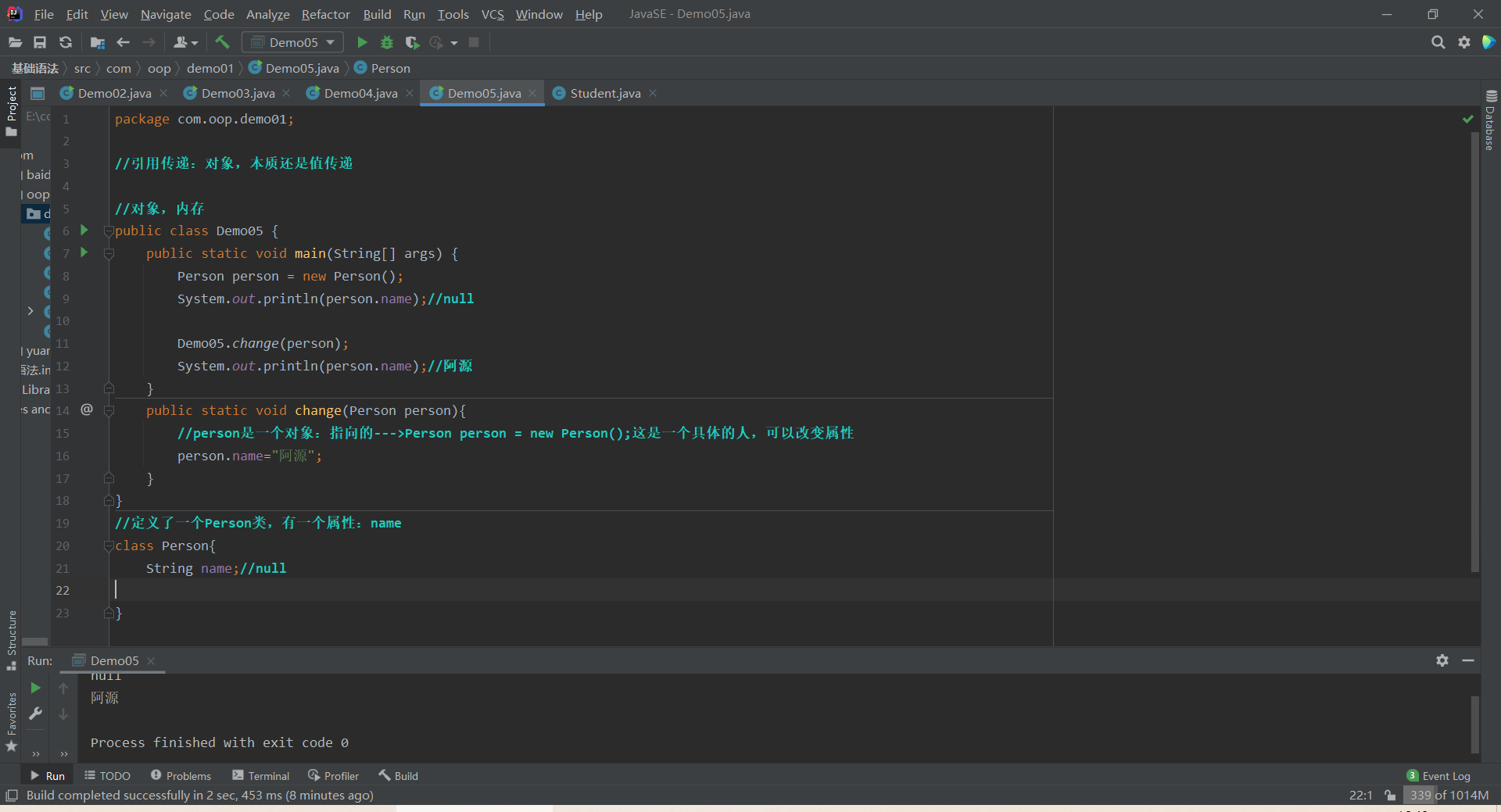This screenshot has height=812, width=1501.
Task: Click the editor vertical scrollbar
Action: (x=1474, y=352)
